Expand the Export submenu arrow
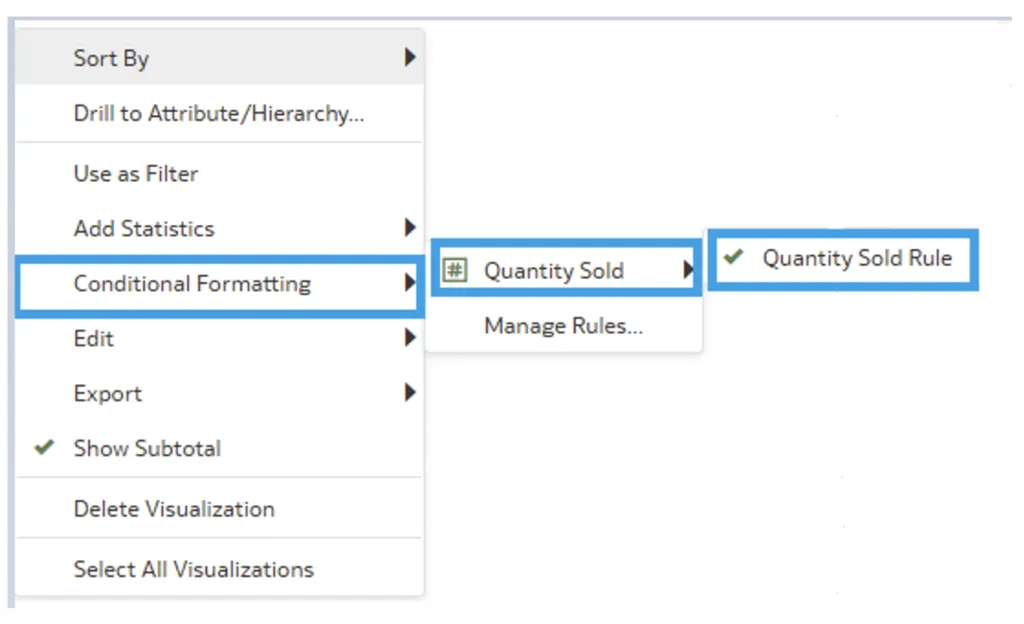 pos(410,393)
